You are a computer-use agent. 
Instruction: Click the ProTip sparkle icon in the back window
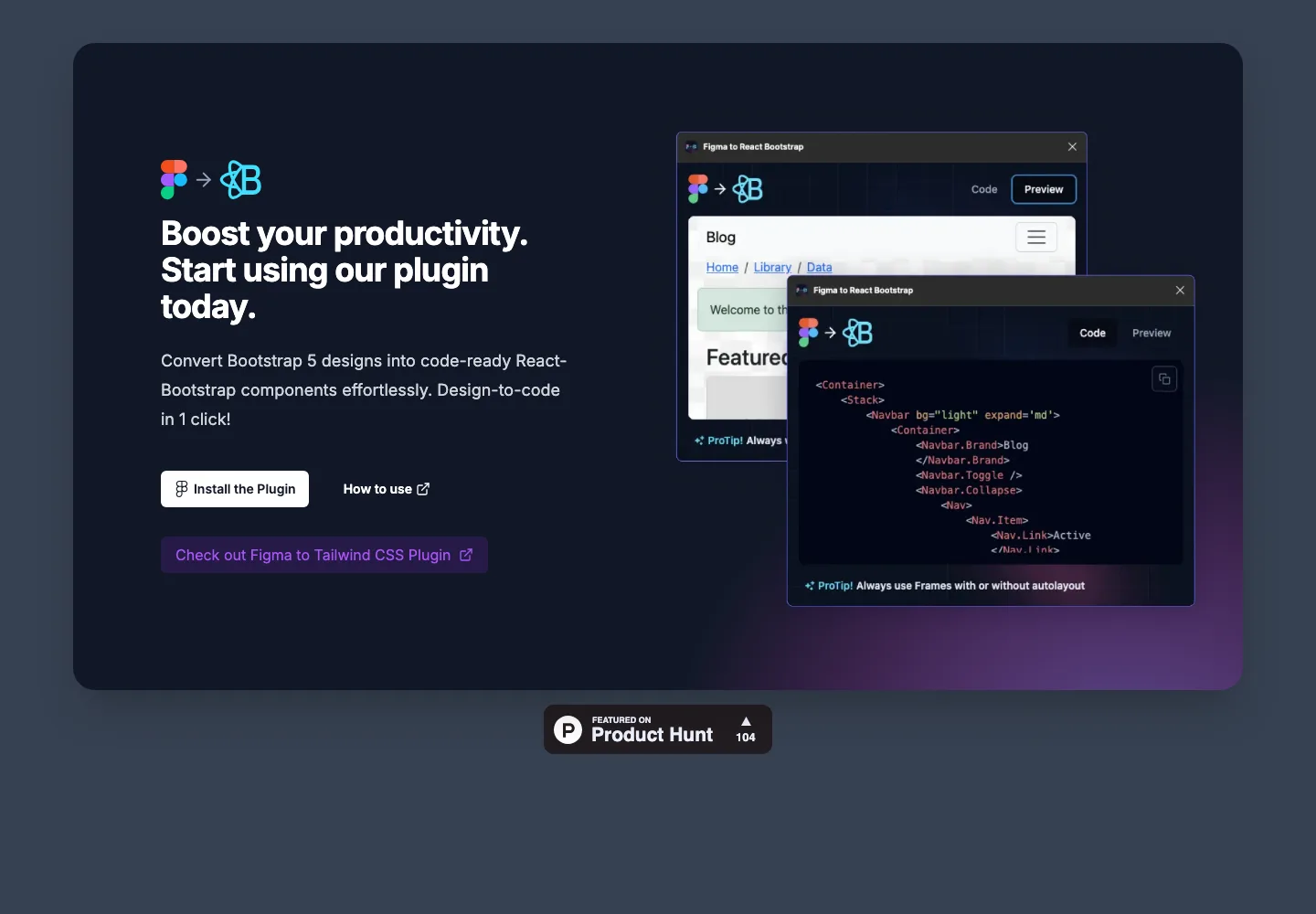tap(699, 441)
